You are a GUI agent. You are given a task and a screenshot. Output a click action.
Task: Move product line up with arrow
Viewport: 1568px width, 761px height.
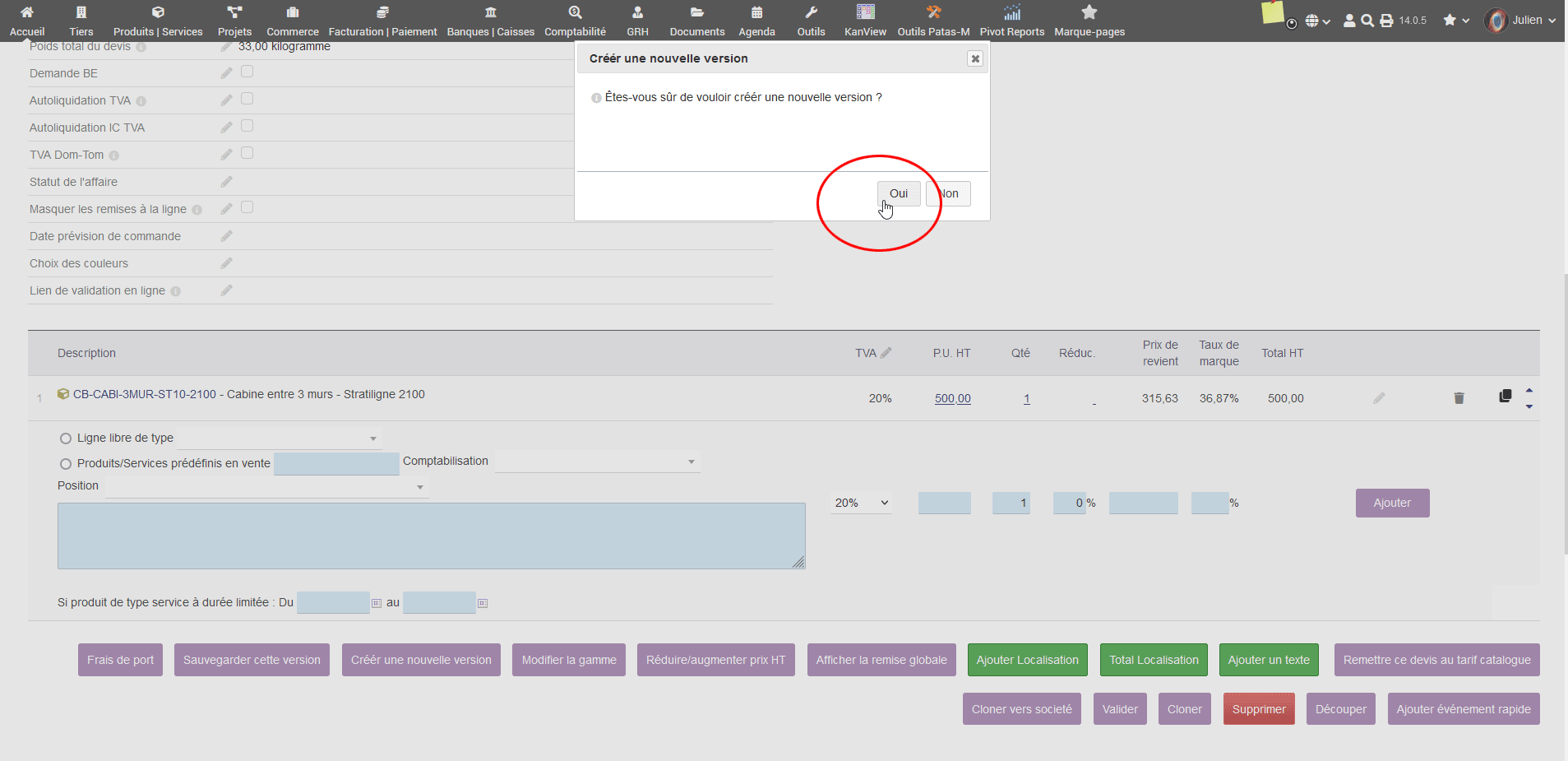(x=1529, y=390)
